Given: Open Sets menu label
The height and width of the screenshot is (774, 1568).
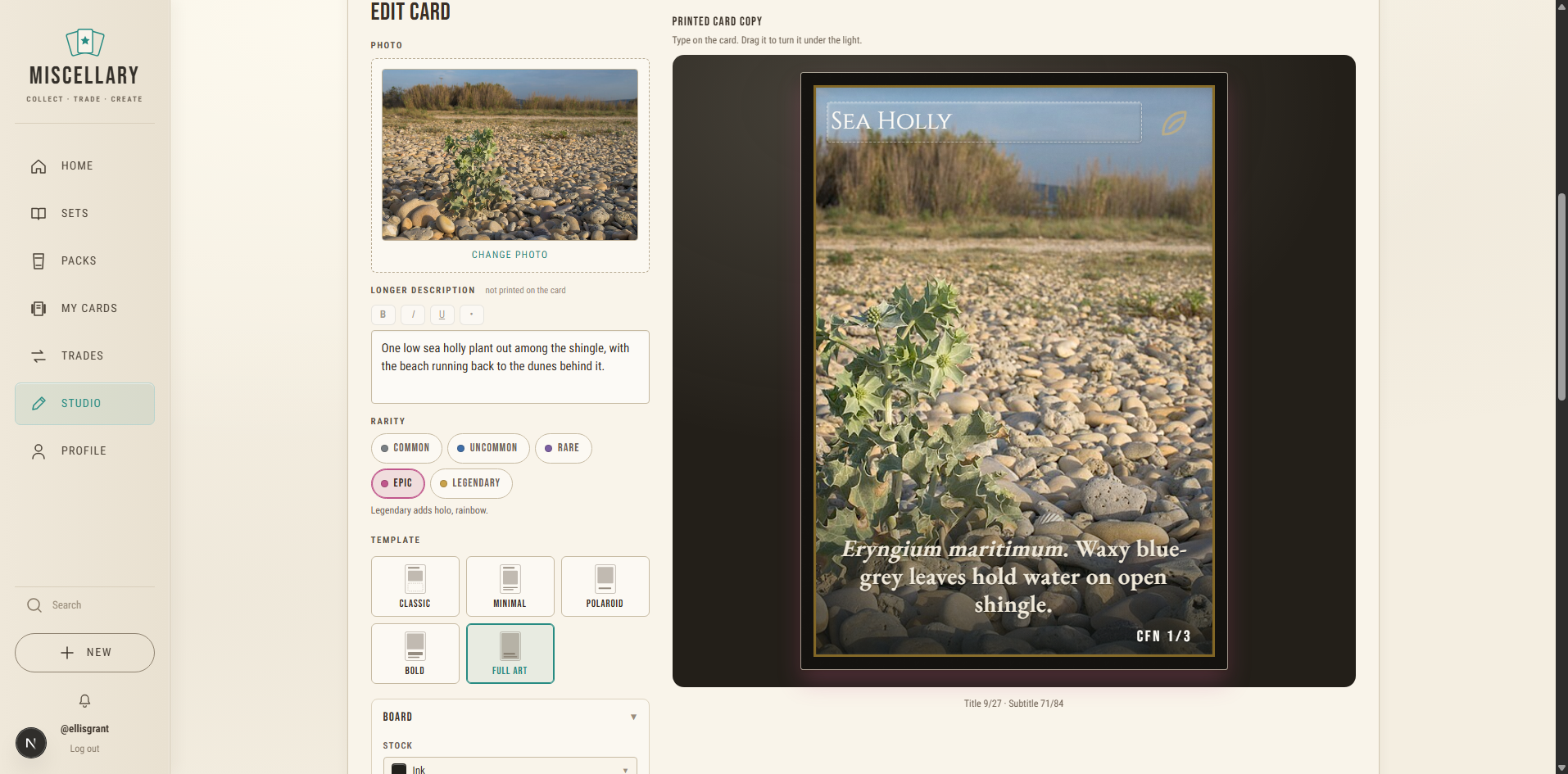Looking at the screenshot, I should (x=75, y=214).
